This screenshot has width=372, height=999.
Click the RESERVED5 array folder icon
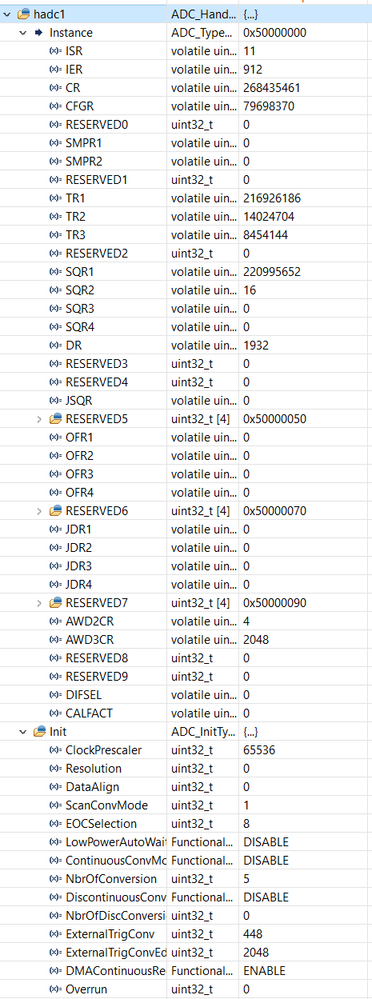[56, 419]
